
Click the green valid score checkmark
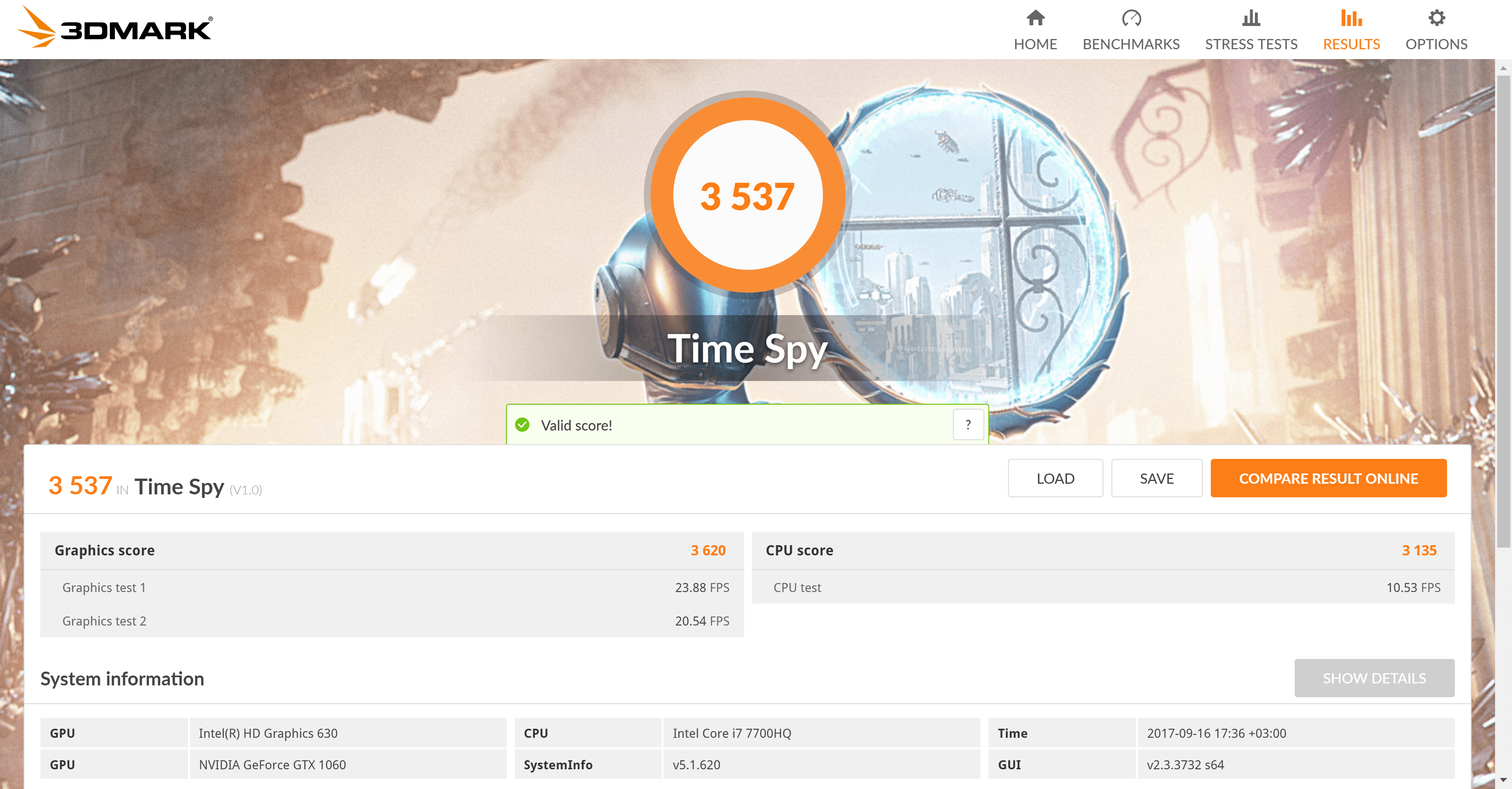(522, 425)
